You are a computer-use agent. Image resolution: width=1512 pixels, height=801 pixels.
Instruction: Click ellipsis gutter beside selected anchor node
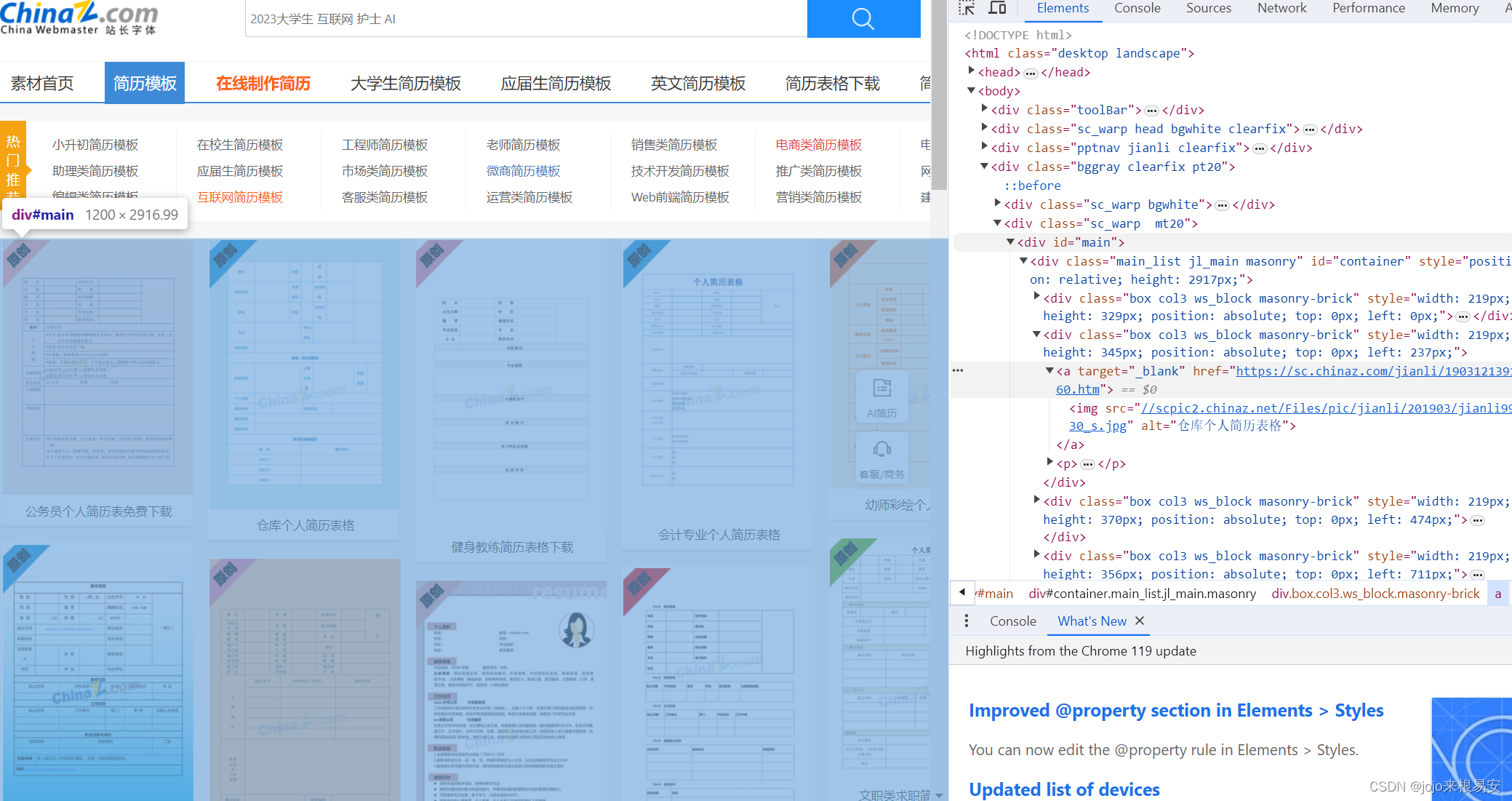[x=958, y=370]
